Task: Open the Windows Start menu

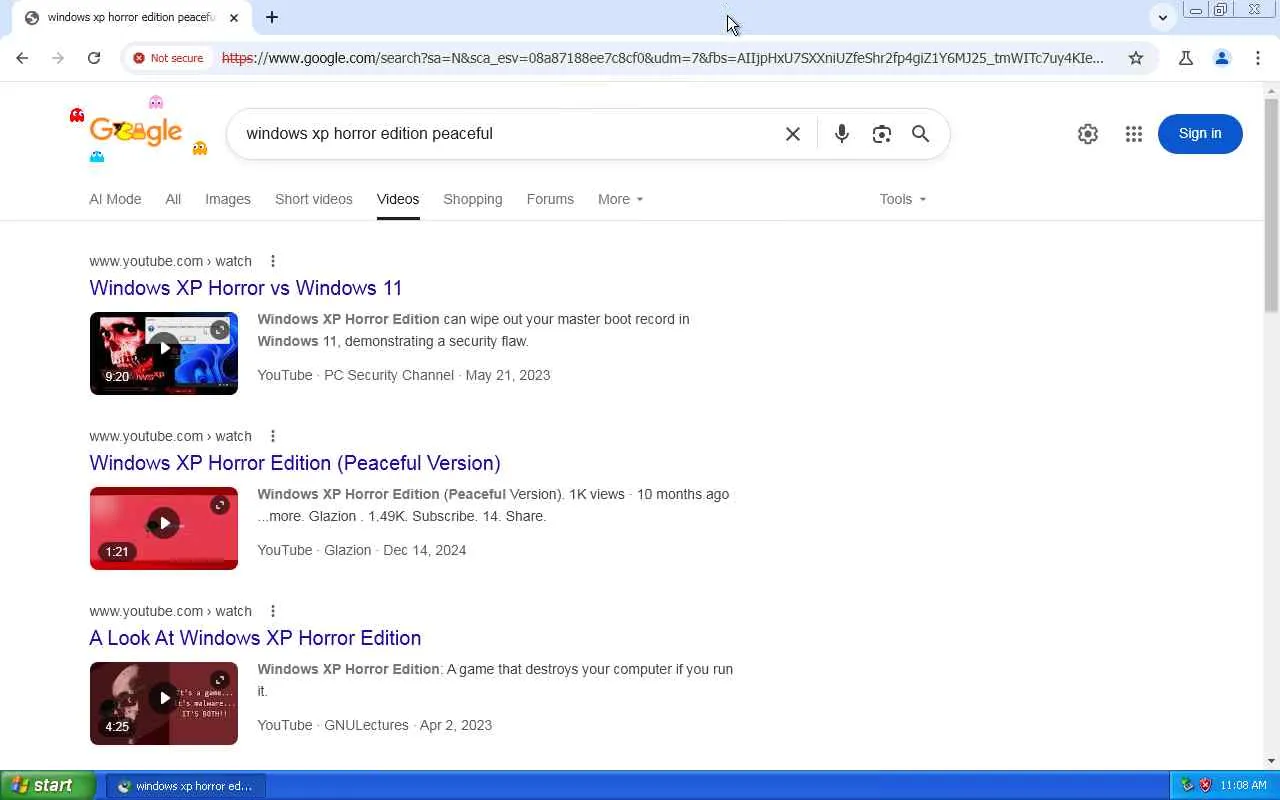Action: [48, 786]
